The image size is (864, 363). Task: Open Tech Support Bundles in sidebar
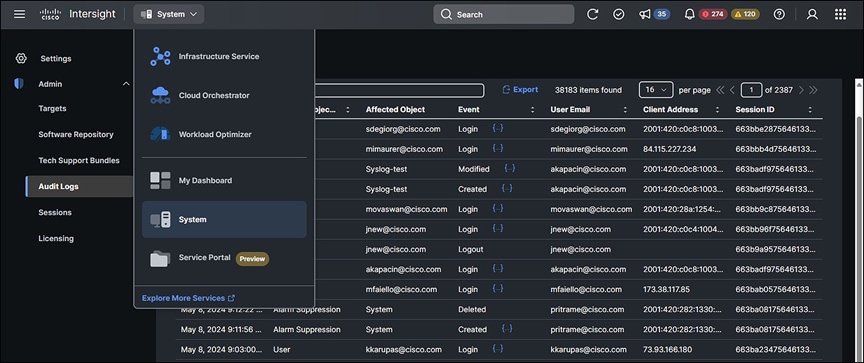(x=79, y=160)
